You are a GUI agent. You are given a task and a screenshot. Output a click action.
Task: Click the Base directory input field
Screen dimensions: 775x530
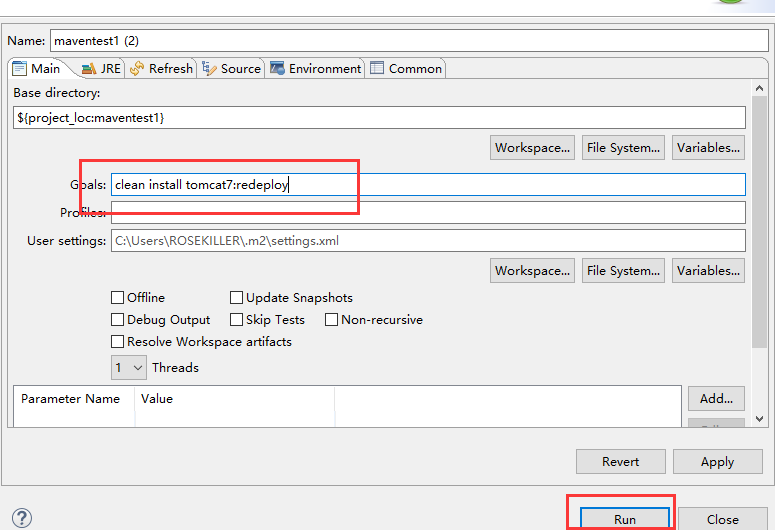(379, 118)
